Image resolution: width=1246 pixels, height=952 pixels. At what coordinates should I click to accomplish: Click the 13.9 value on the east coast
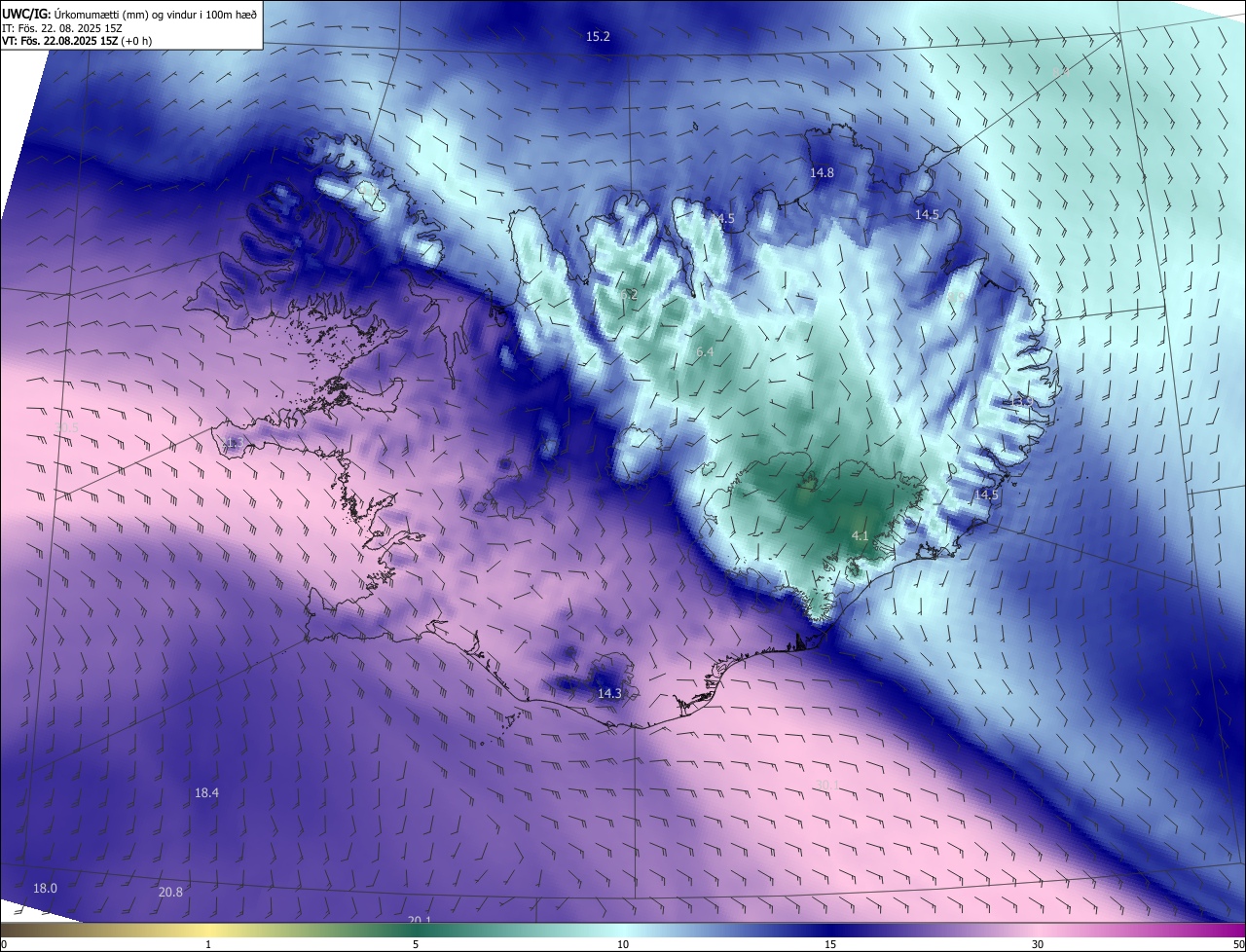[x=1019, y=401]
